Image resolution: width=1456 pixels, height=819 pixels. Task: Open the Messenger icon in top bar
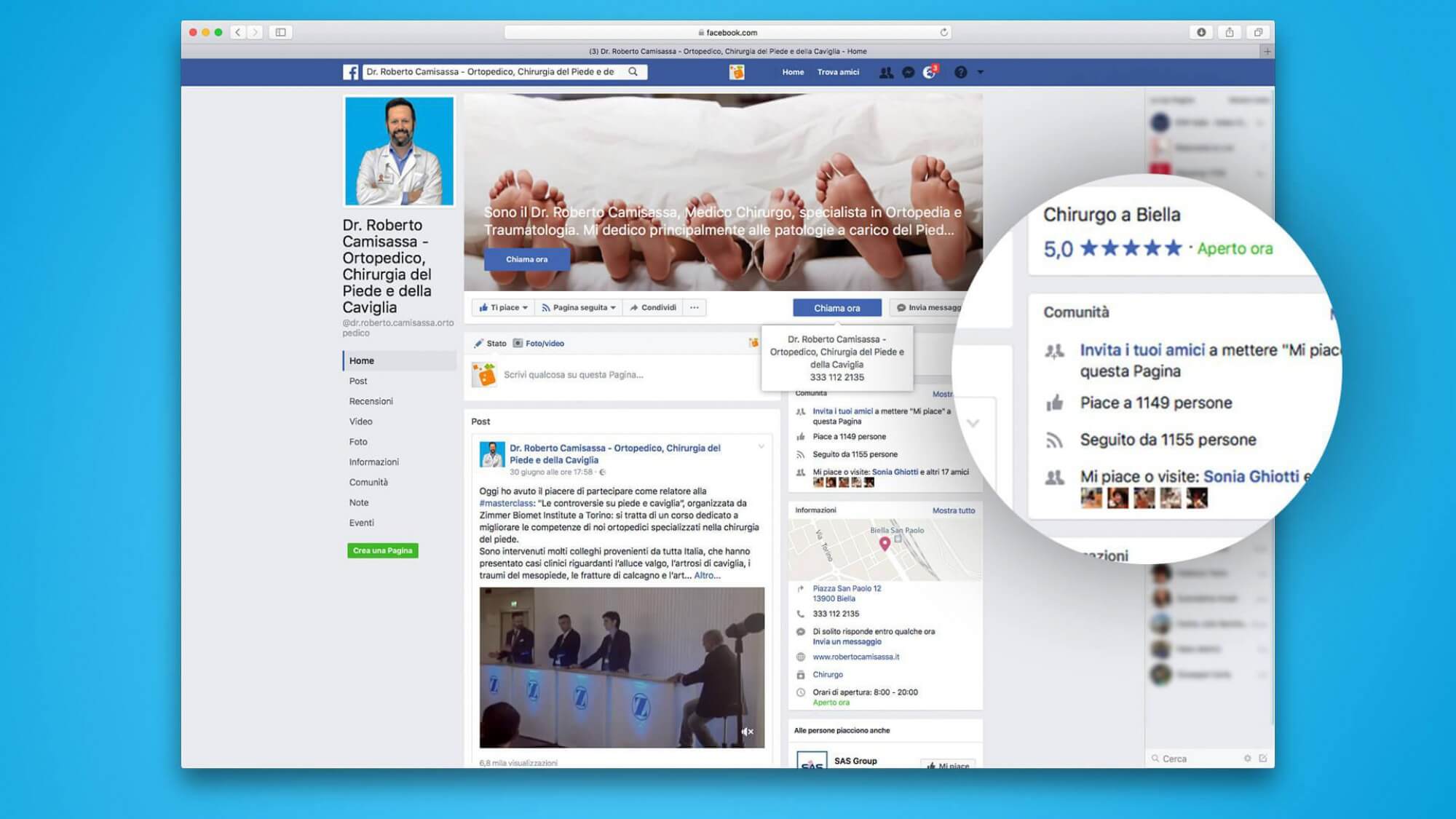coord(909,72)
